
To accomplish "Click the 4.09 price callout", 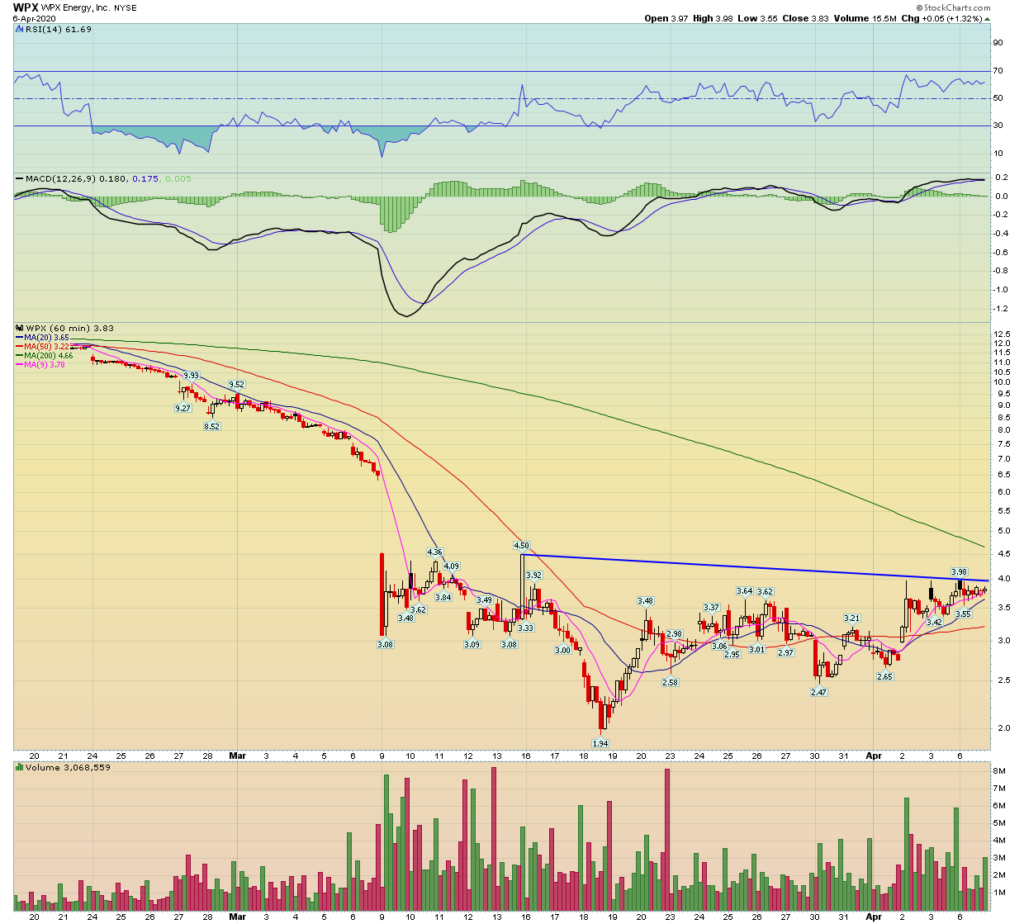I will pos(451,566).
